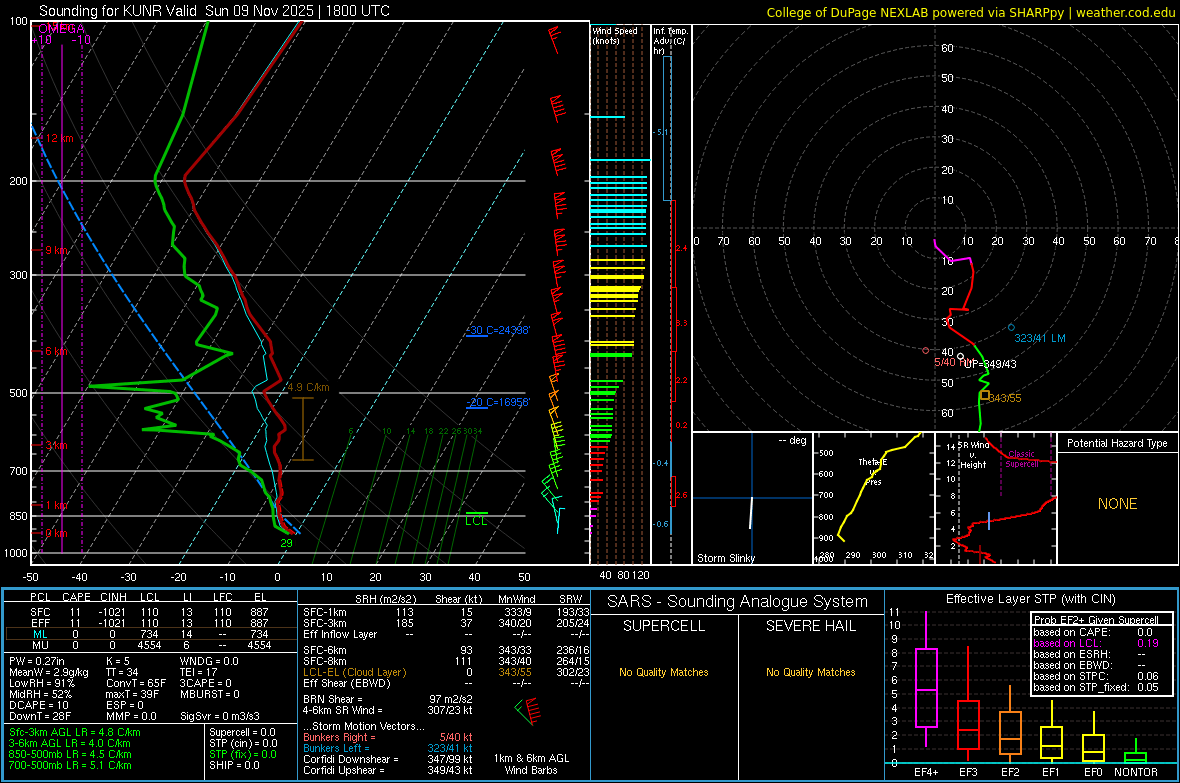Click the LowRH = 91% value
Image resolution: width=1180 pixels, height=783 pixels.
tap(41, 683)
